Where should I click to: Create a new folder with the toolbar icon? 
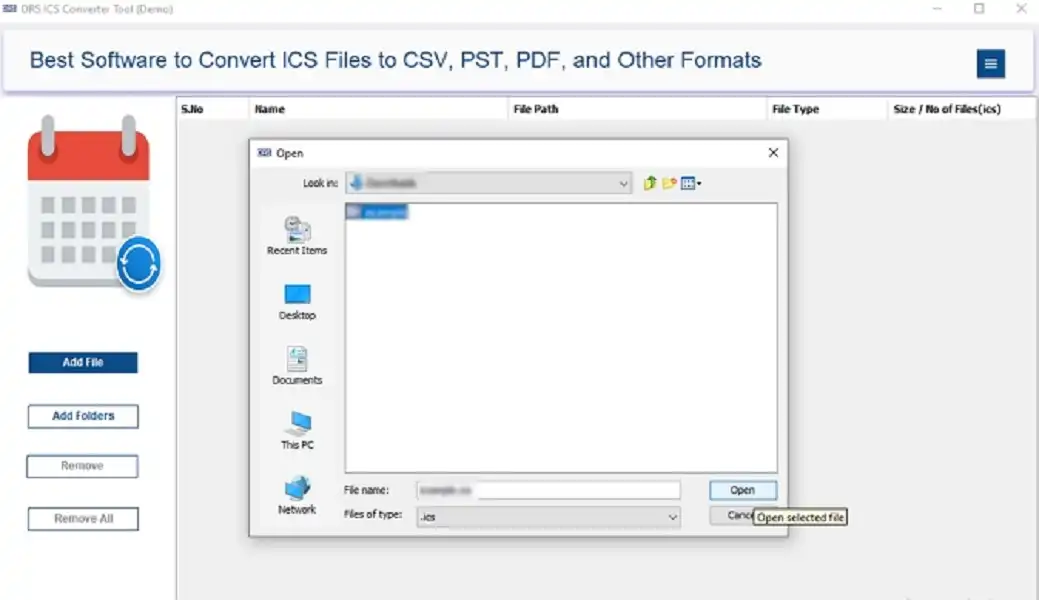coord(669,183)
